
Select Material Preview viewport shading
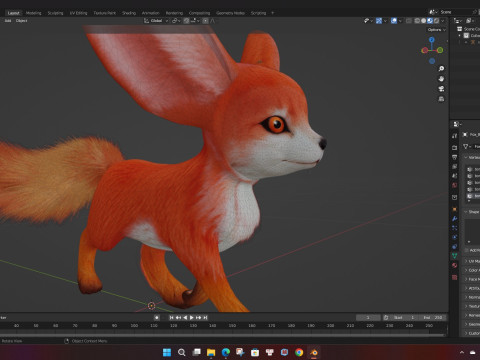coord(430,21)
